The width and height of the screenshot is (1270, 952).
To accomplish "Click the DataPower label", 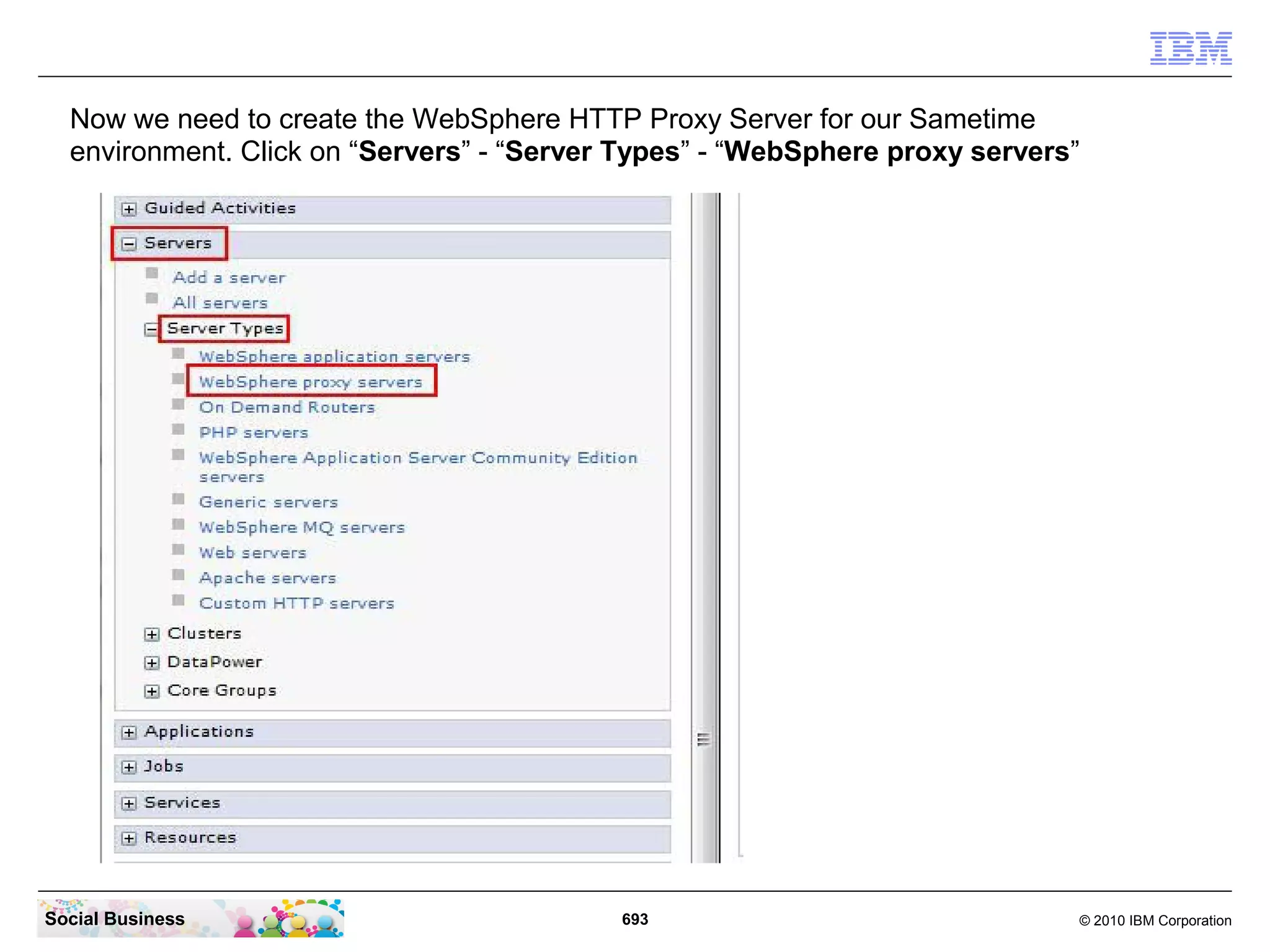I will coord(215,662).
